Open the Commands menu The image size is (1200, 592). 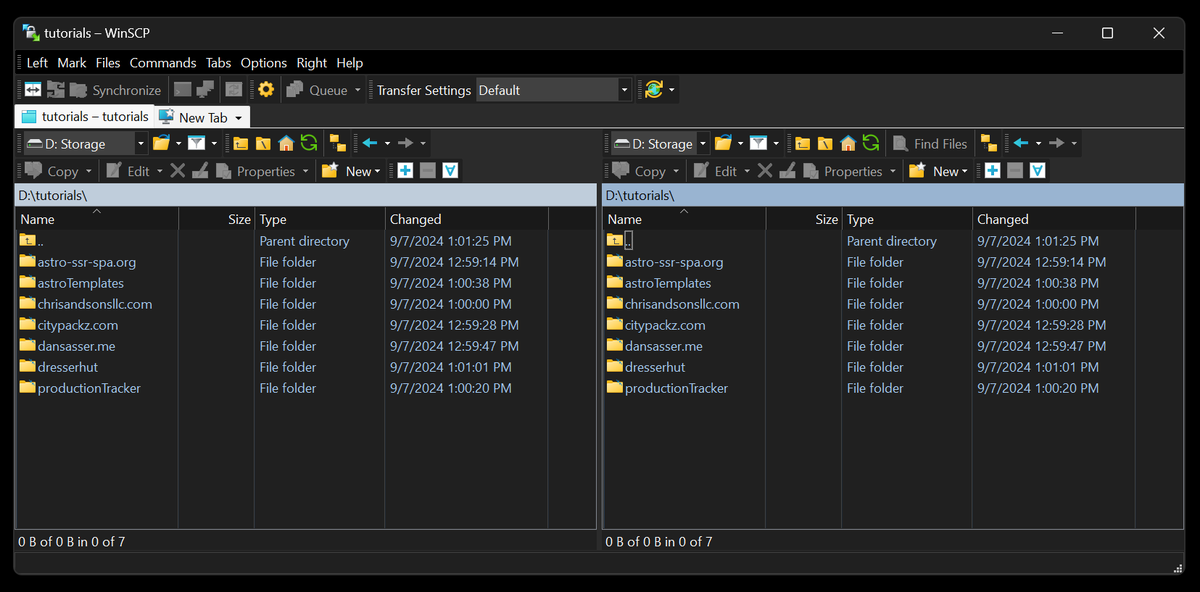click(x=163, y=63)
